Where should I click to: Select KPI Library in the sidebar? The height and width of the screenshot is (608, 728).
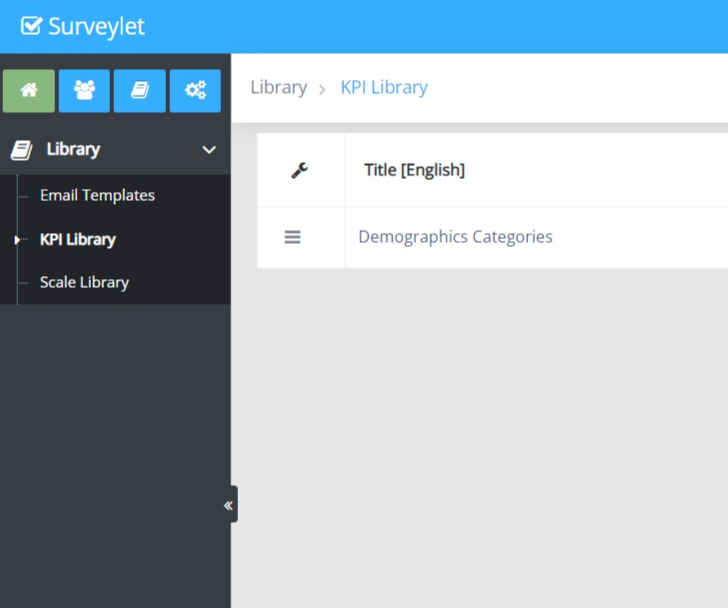(77, 239)
